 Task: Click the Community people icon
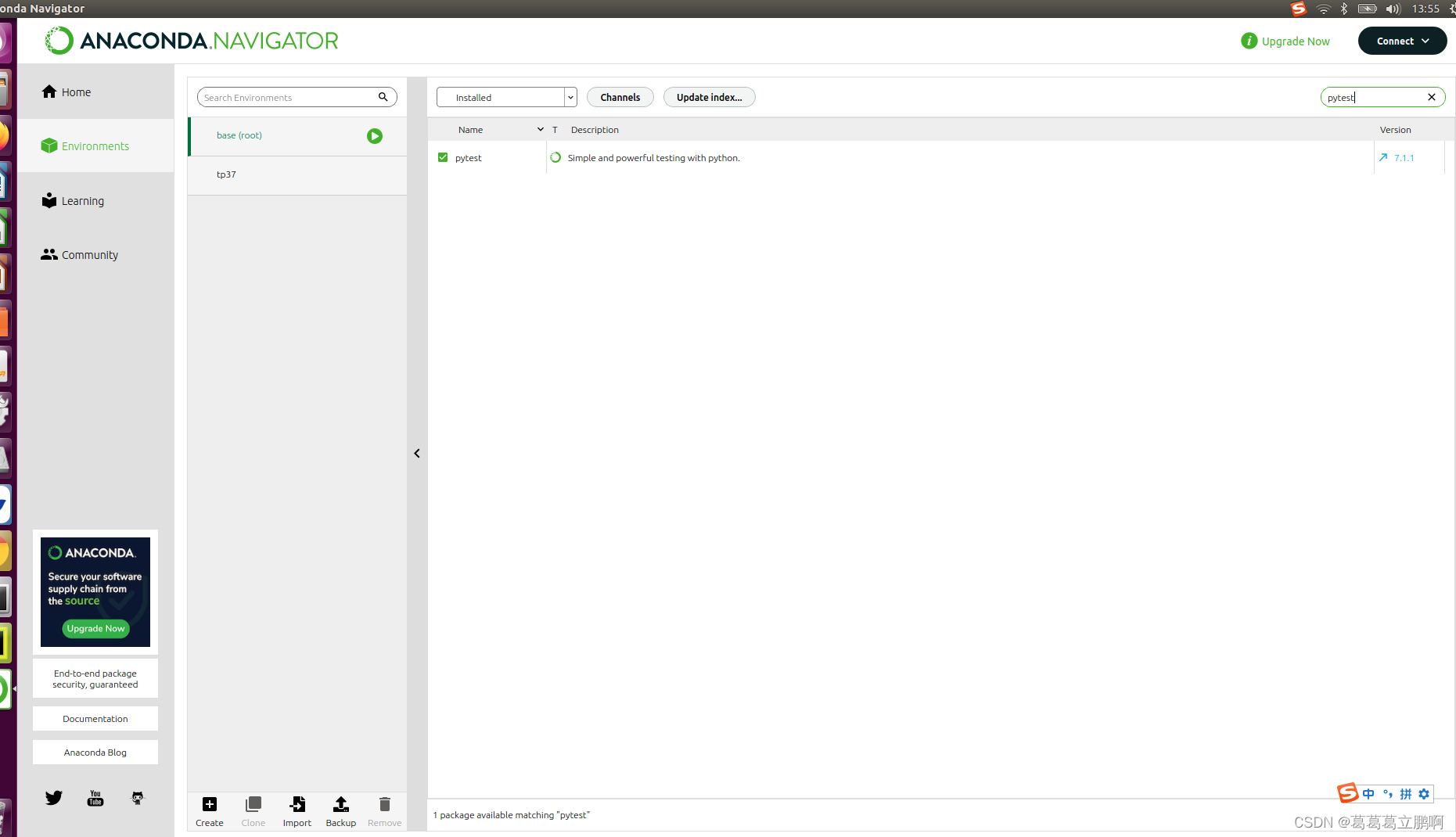pos(49,254)
